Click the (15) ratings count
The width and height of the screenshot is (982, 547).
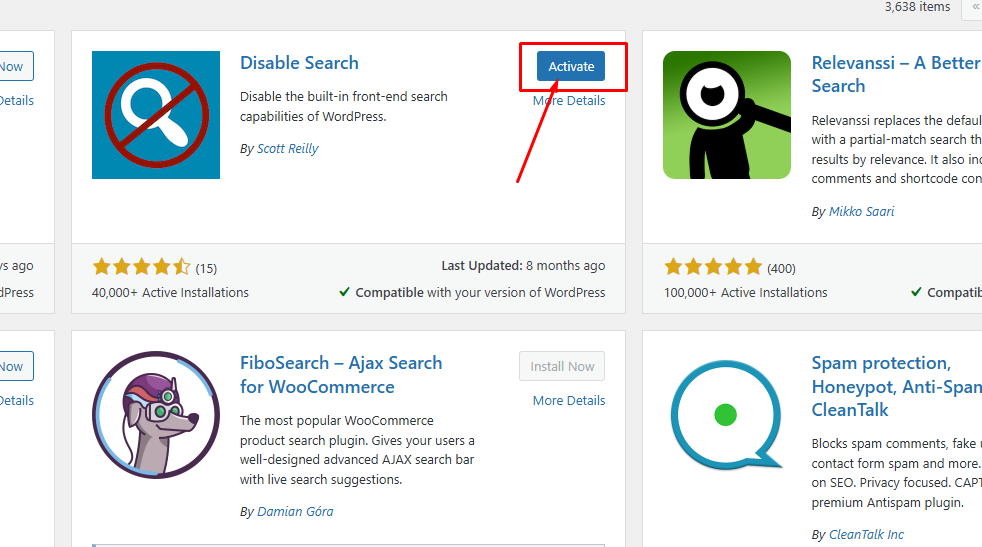(x=206, y=268)
